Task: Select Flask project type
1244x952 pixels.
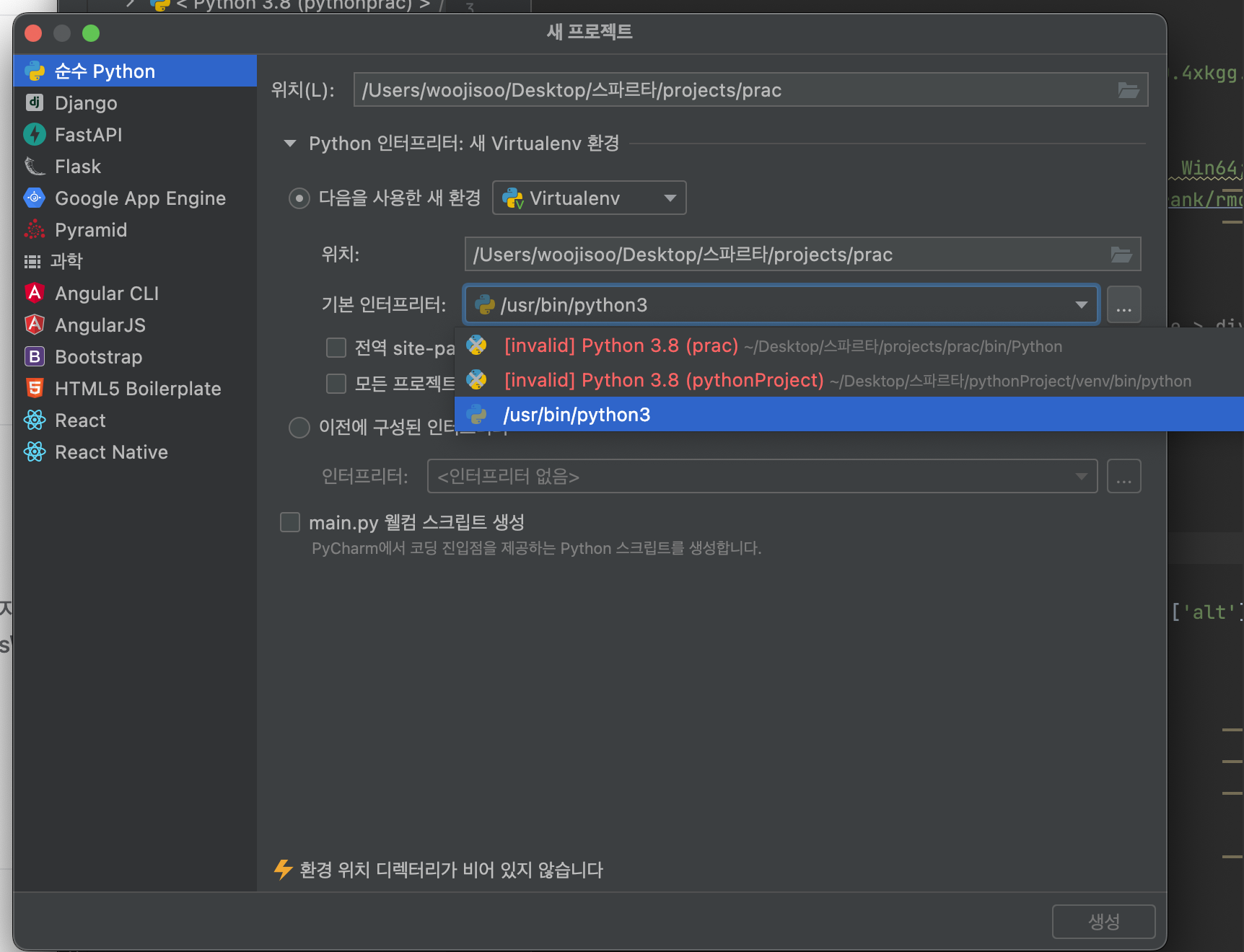Action: (x=135, y=166)
